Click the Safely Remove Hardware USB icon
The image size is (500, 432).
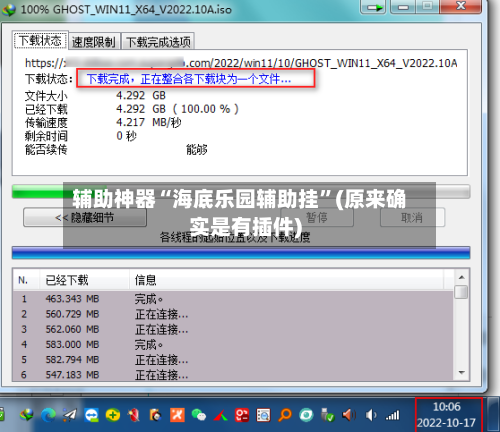click(327, 415)
